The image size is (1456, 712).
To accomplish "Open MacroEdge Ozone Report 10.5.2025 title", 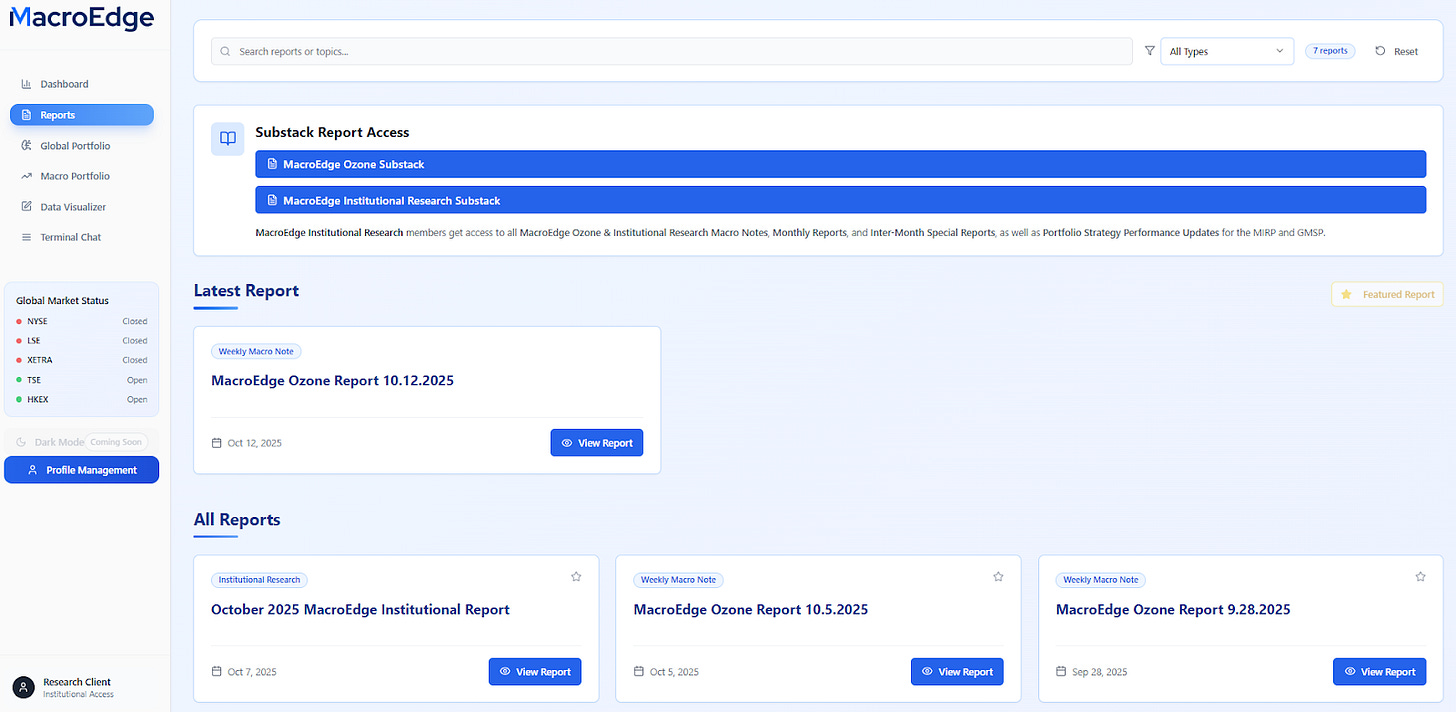I will click(x=751, y=609).
